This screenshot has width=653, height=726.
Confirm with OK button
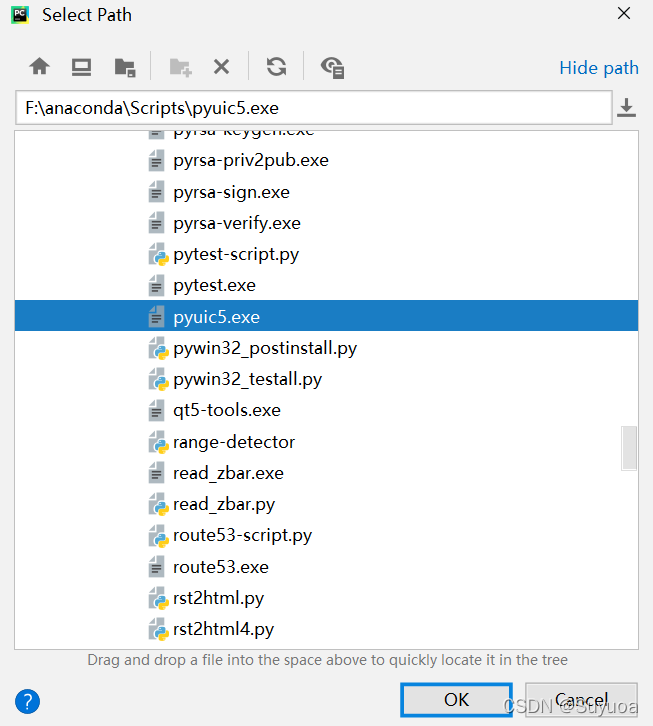pos(456,700)
